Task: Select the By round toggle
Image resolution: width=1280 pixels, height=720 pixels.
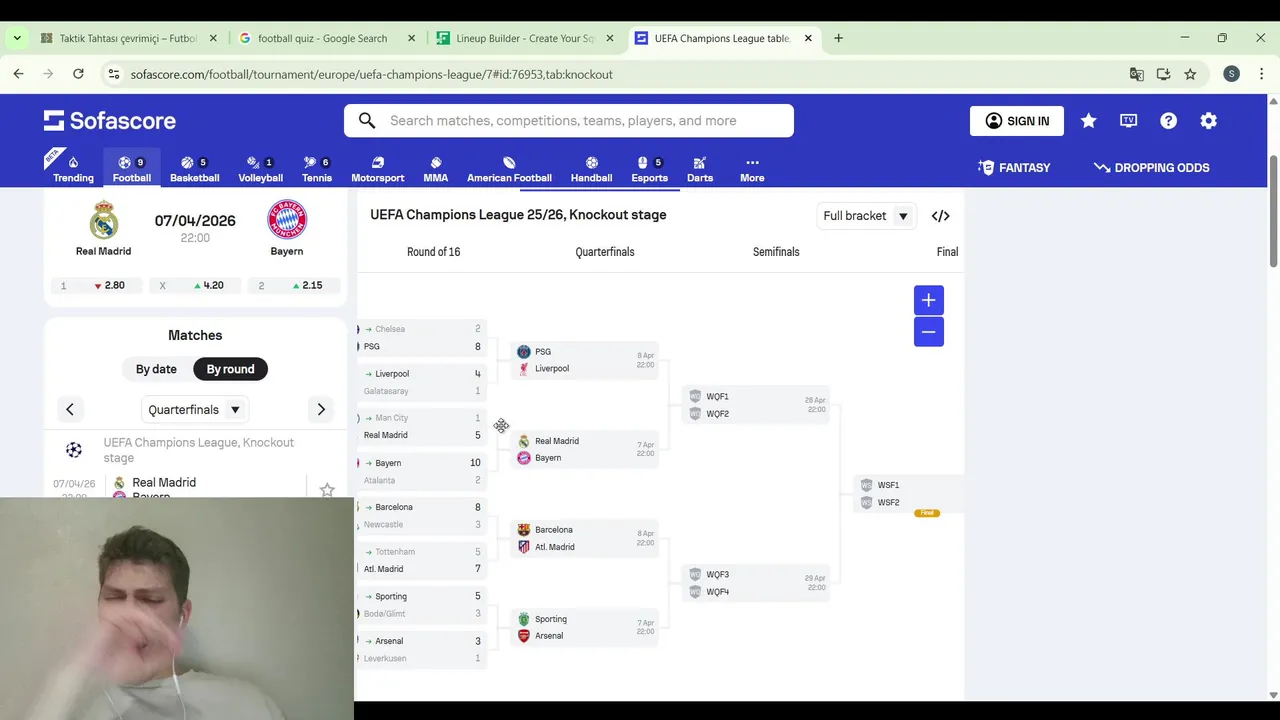Action: (230, 369)
